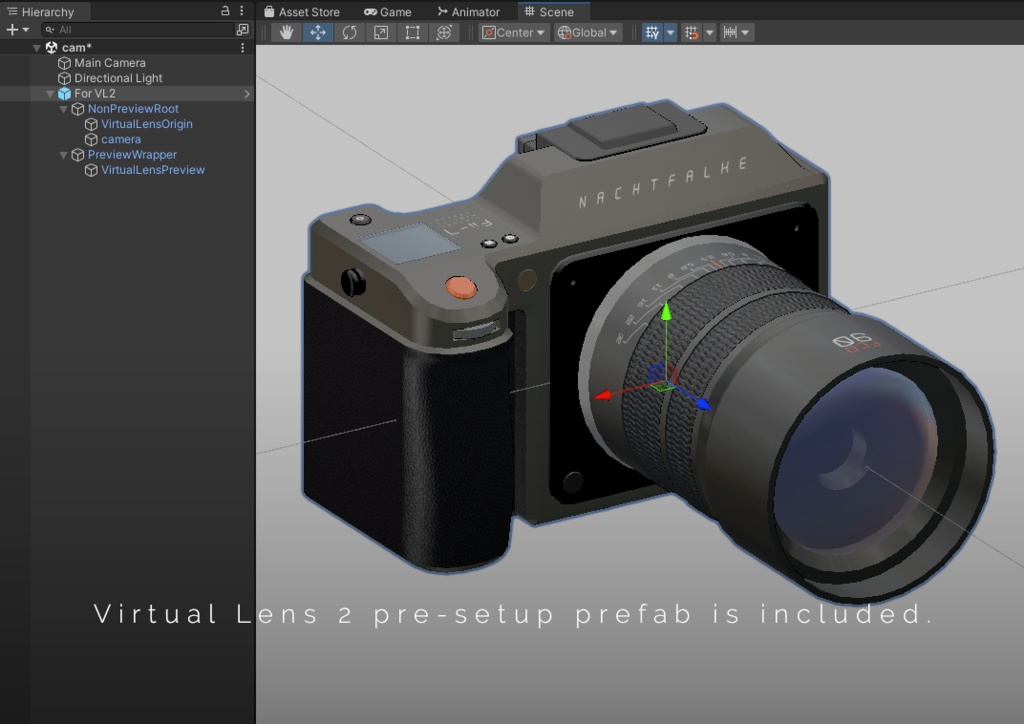The image size is (1024, 724).
Task: Click the Main Camera cube icon
Action: pyautogui.click(x=64, y=63)
